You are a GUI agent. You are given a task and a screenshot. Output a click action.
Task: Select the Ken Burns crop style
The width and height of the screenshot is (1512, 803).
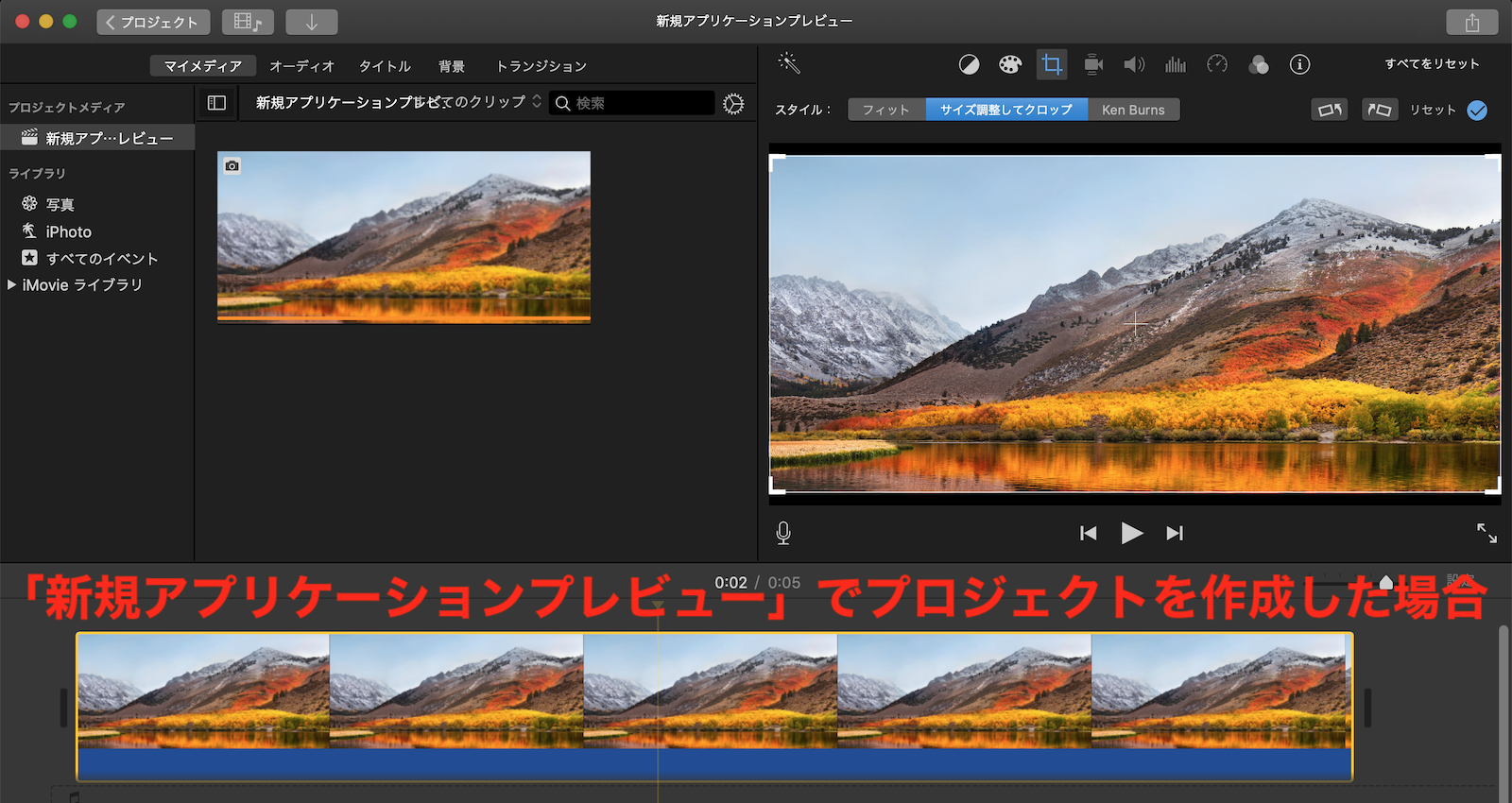click(x=1133, y=110)
